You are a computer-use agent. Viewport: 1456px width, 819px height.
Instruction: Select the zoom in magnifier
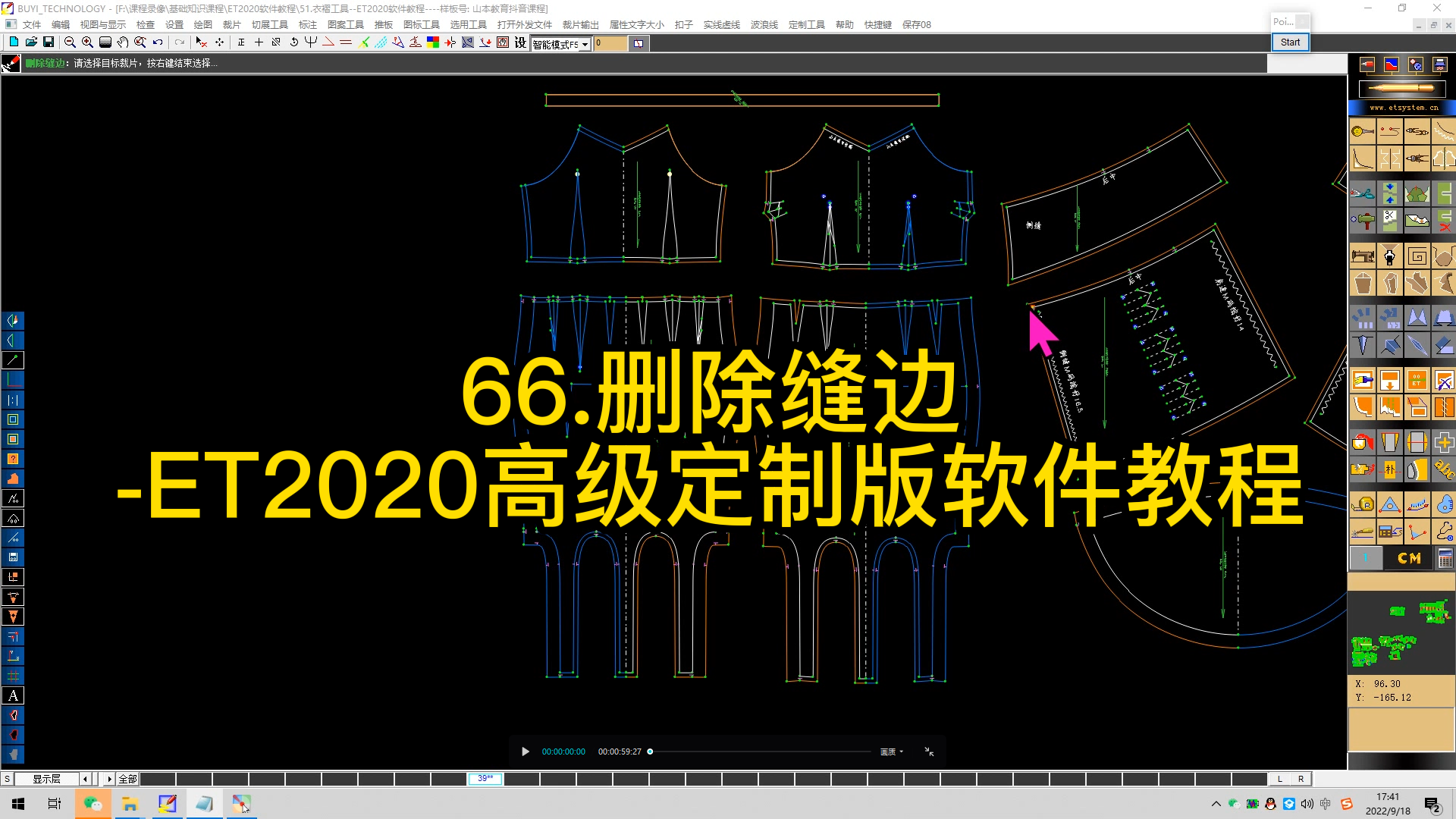(87, 42)
